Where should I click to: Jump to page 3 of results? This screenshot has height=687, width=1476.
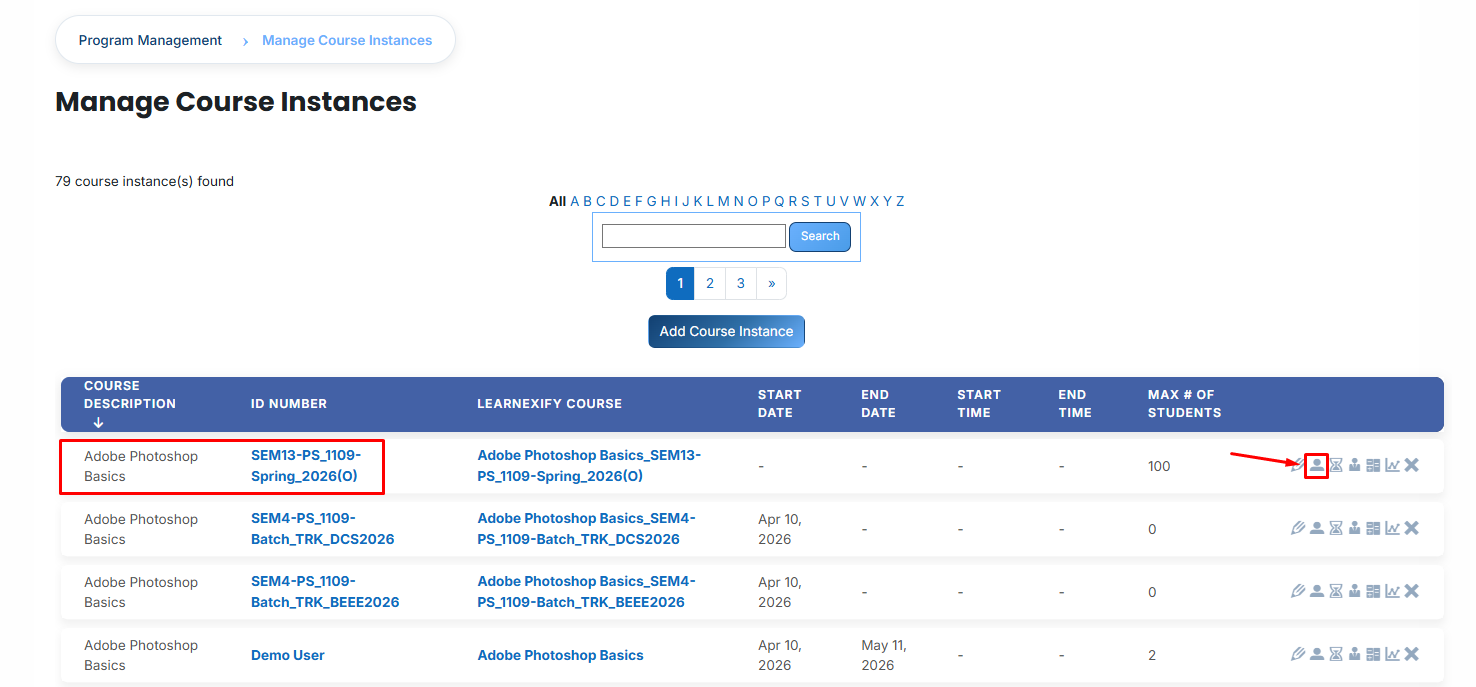741,283
